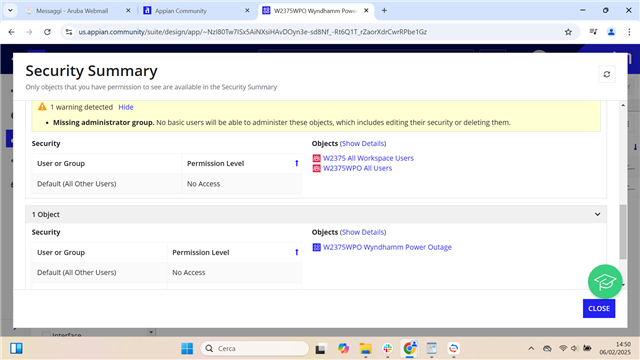This screenshot has width=640, height=360.
Task: Open Chrome profile avatar icon
Action: [611, 32]
